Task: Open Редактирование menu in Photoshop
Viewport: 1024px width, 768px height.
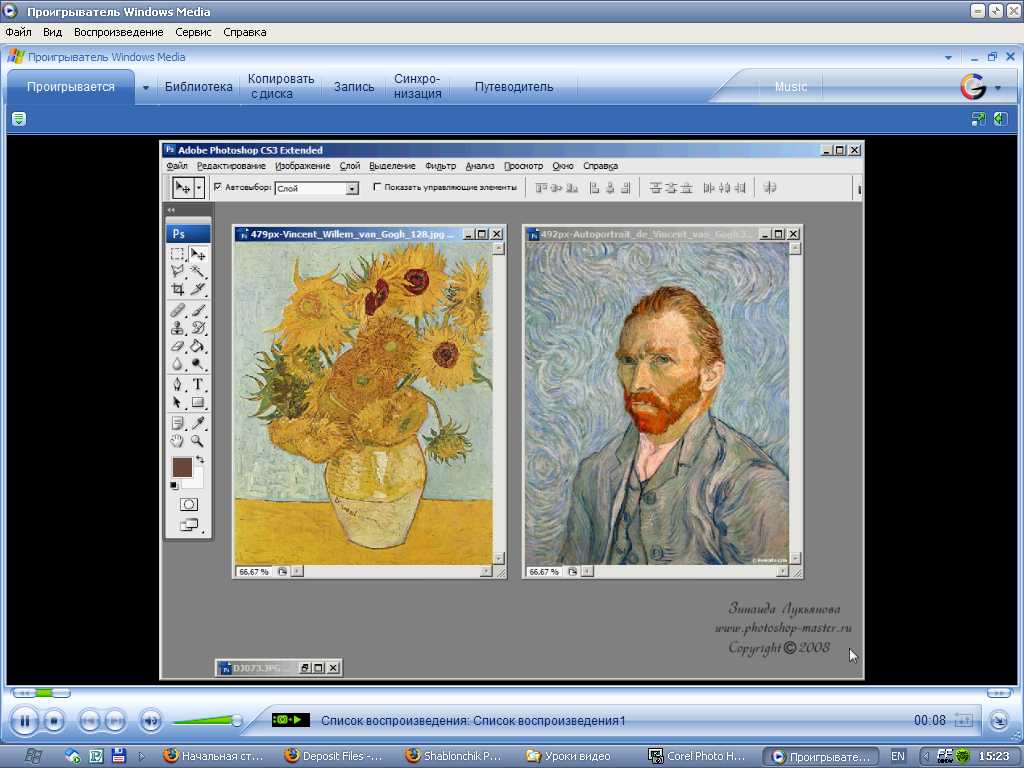Action: (231, 166)
